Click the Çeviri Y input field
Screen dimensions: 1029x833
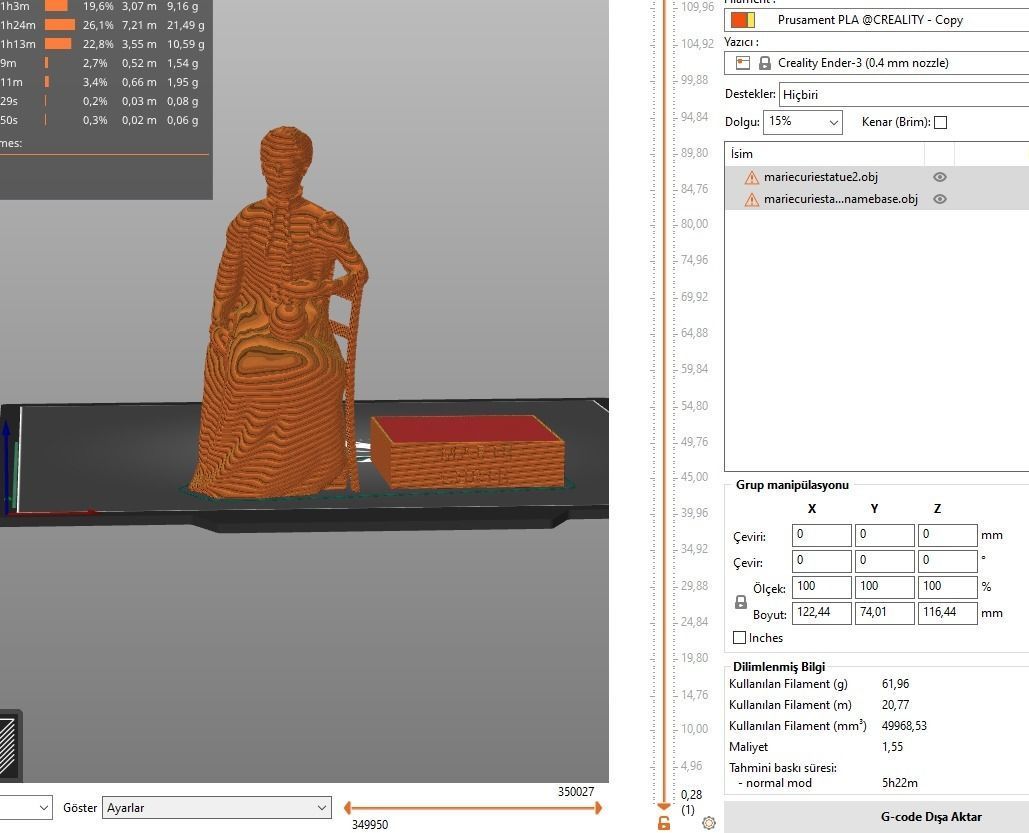coord(885,535)
